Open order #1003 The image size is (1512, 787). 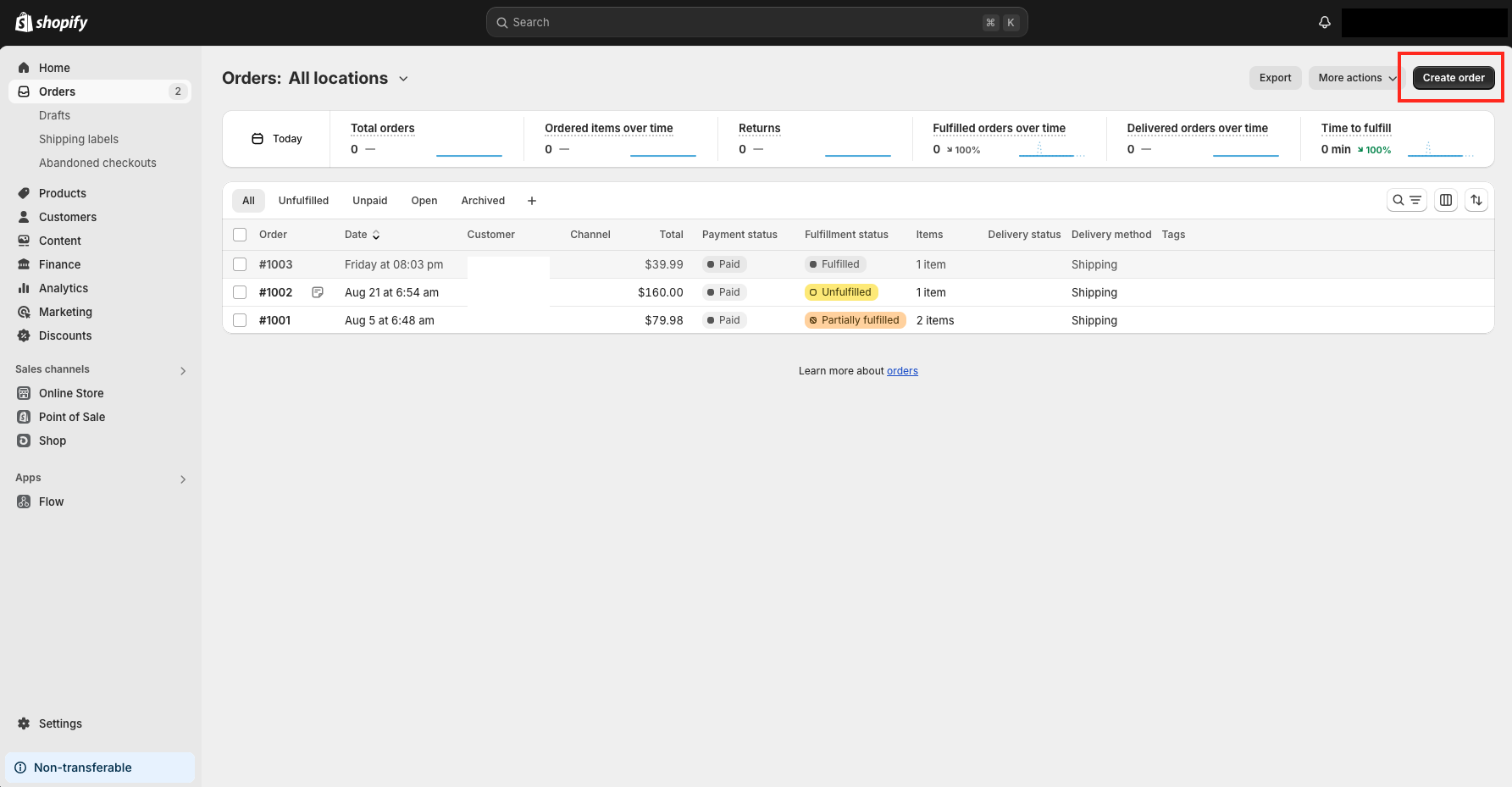pos(275,264)
